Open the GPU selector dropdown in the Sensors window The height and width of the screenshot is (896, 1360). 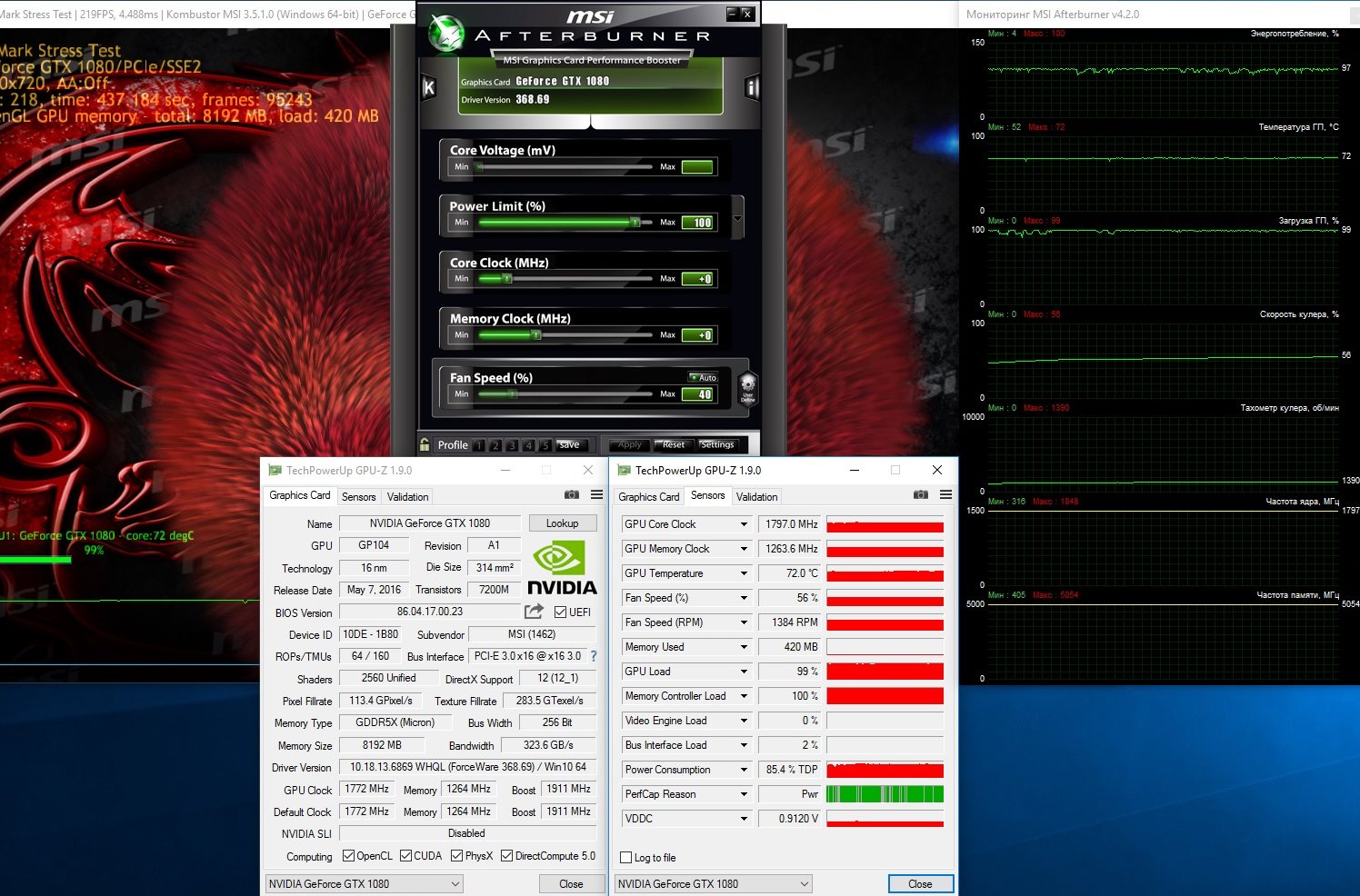(x=713, y=883)
